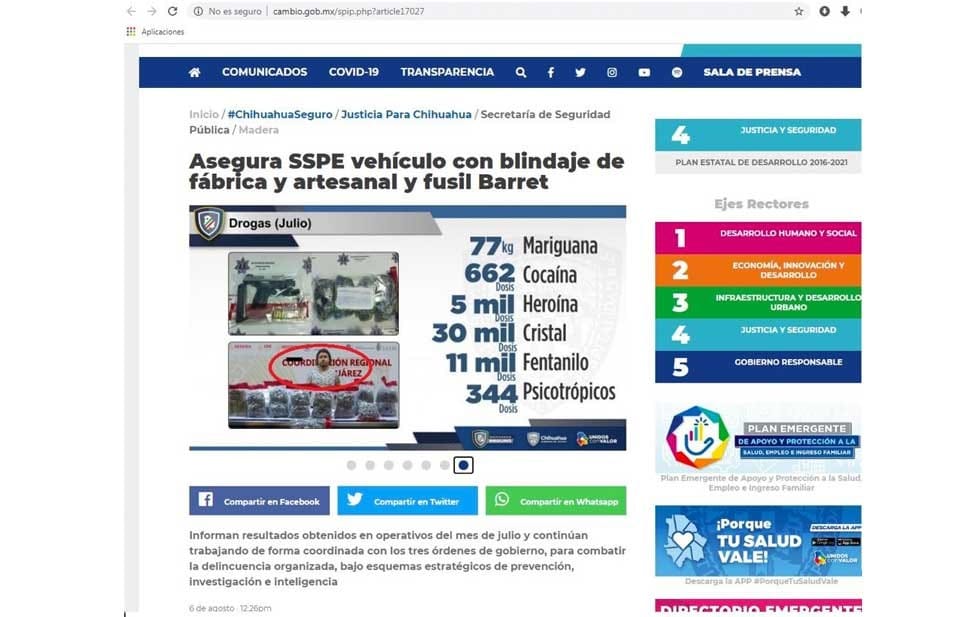Open the TRANSPARENCIA menu item
The height and width of the screenshot is (617, 980).
pos(447,72)
